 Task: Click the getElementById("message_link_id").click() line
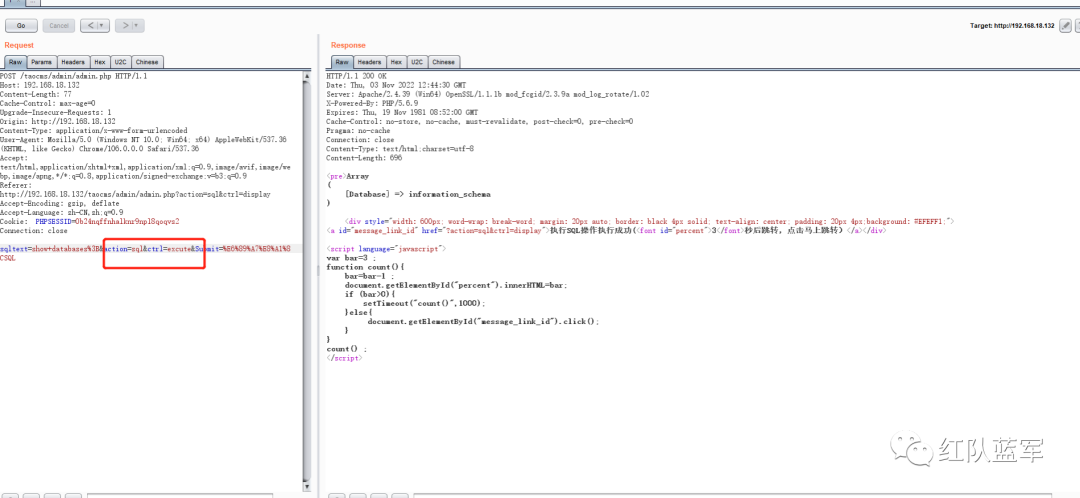[x=484, y=322]
